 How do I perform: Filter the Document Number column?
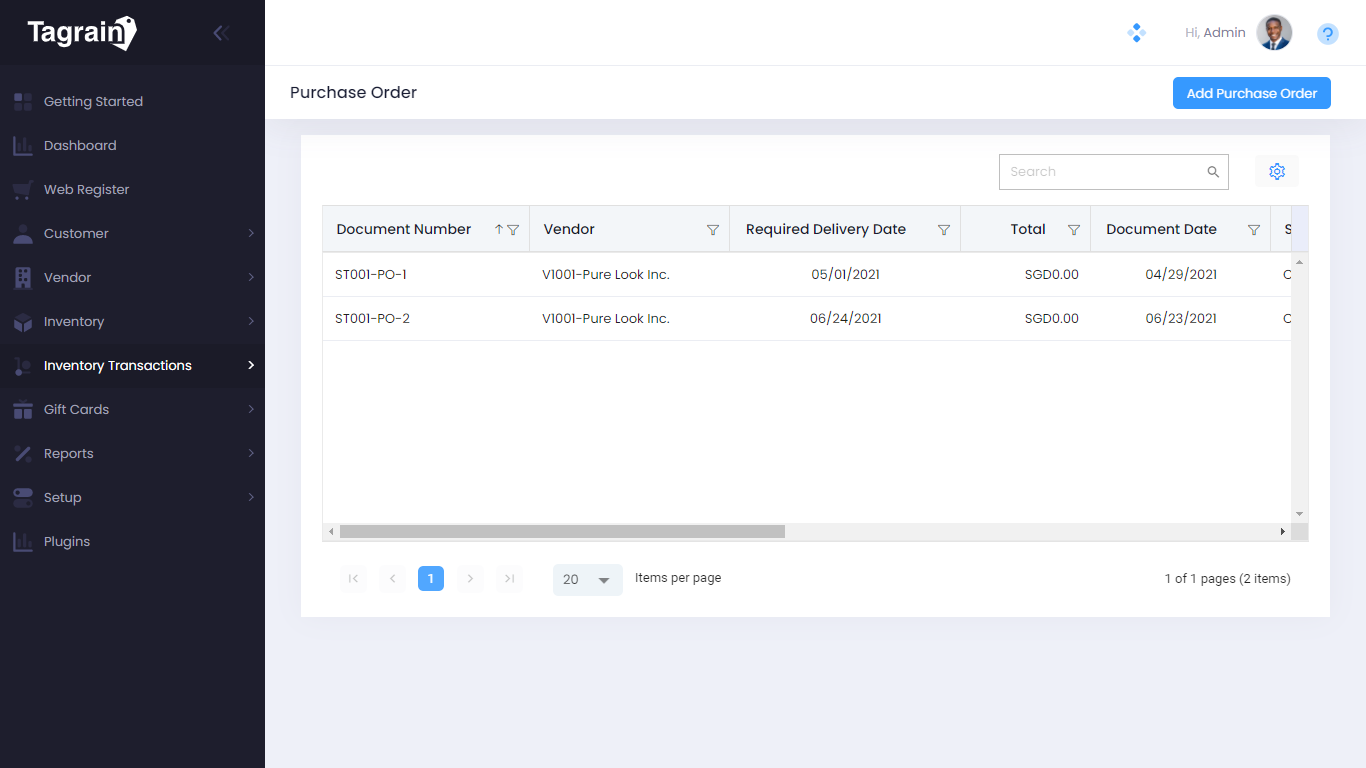(513, 230)
